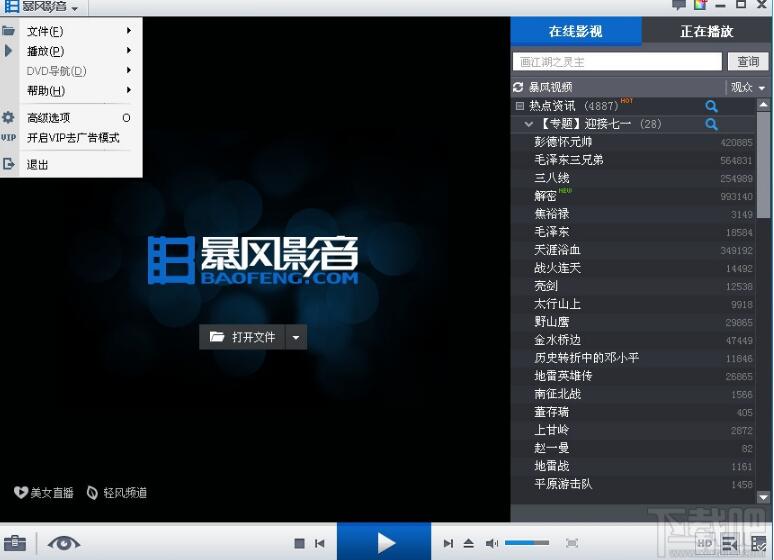Select 彭德怀元帅 in the list

[x=633, y=142]
